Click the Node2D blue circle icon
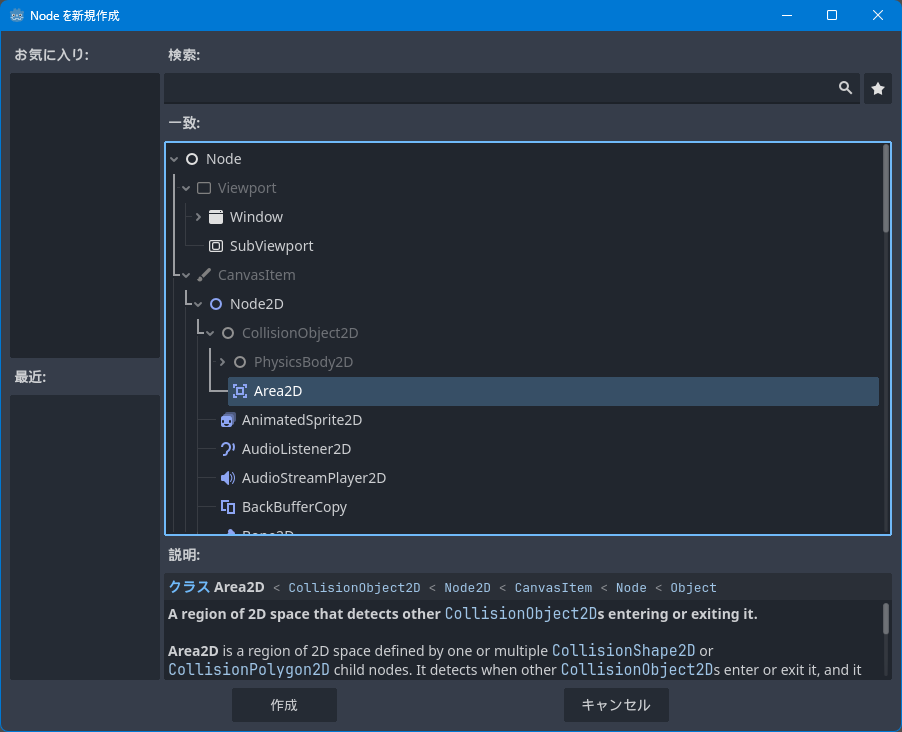The width and height of the screenshot is (902, 732). tap(216, 304)
